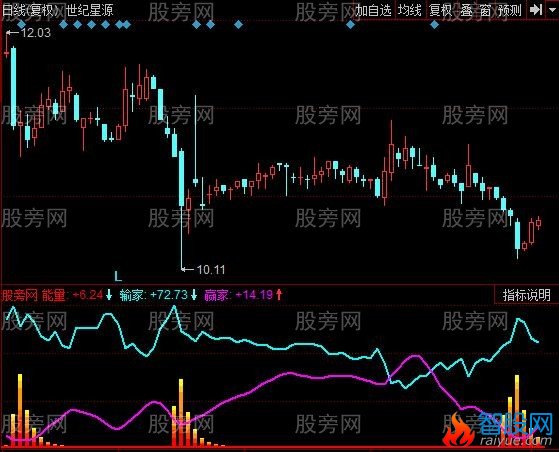Click the down arrow next to 能量 value
Image resolution: width=559 pixels, height=452 pixels.
pos(109,295)
